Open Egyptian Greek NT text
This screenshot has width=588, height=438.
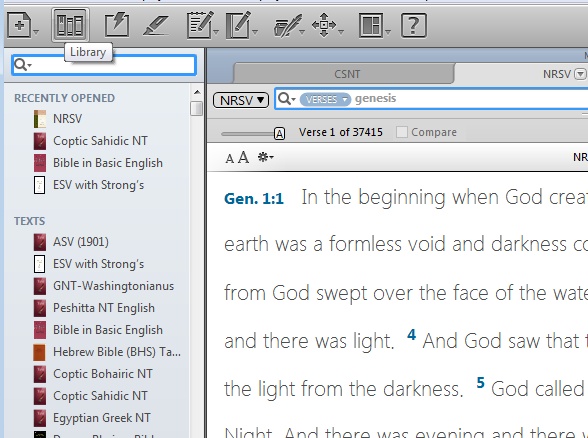click(x=102, y=418)
